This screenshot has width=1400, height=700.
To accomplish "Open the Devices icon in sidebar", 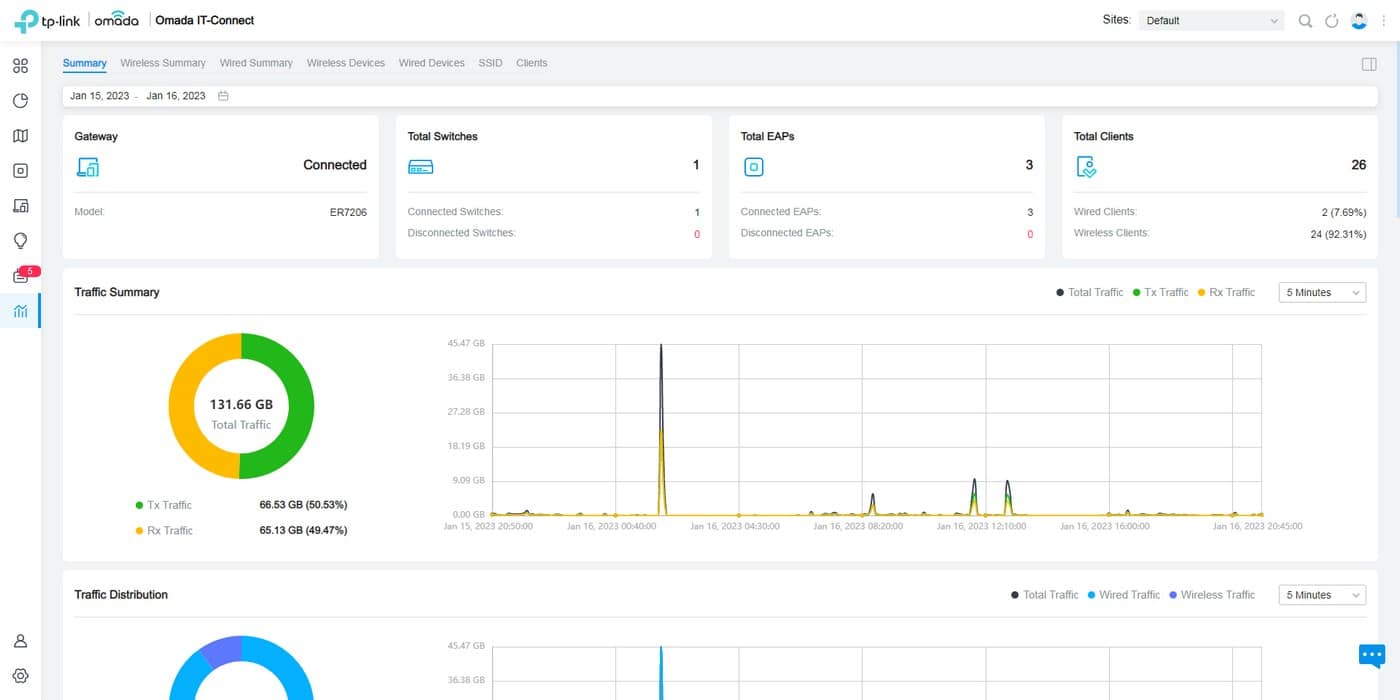I will [x=20, y=171].
